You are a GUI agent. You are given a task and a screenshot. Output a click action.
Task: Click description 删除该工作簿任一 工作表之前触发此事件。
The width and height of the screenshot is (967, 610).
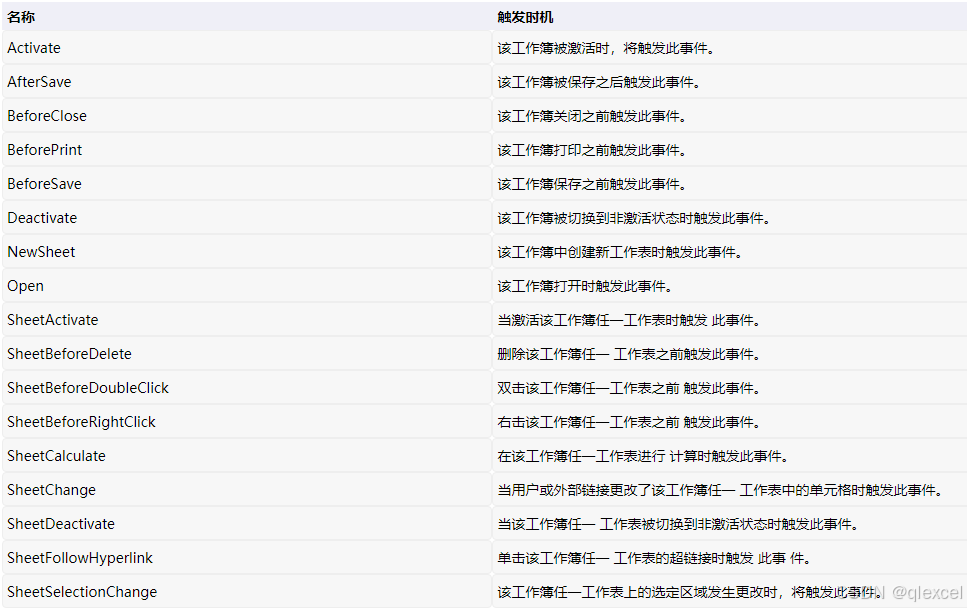[628, 354]
